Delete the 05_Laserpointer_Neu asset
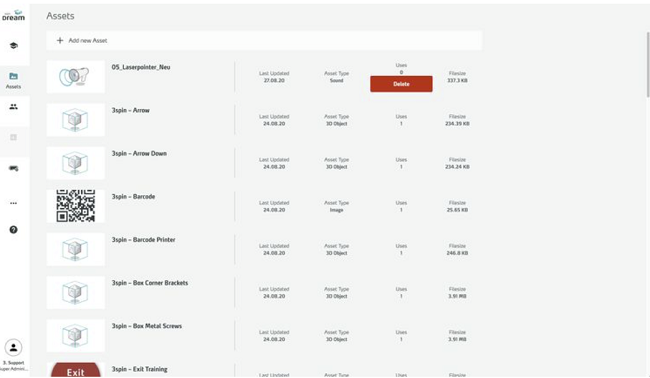Screen dimensions: 650x378 [401, 84]
